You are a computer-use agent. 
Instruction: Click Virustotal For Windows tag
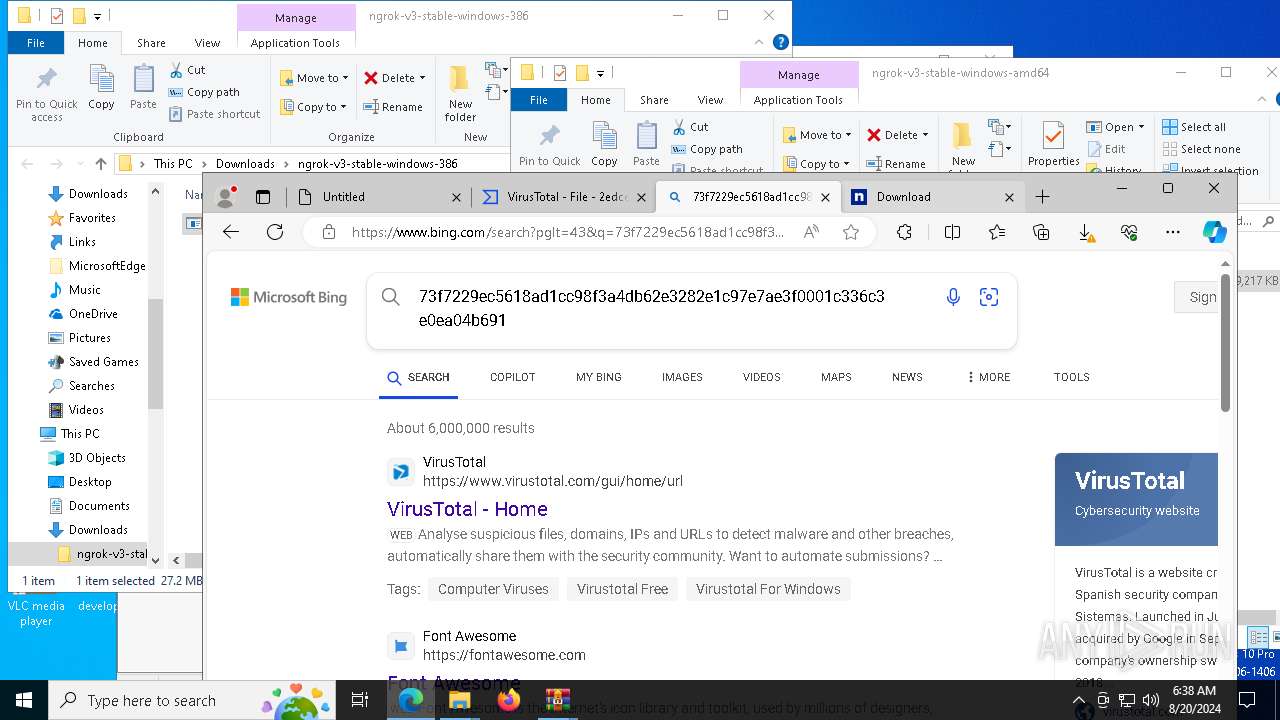(x=768, y=589)
